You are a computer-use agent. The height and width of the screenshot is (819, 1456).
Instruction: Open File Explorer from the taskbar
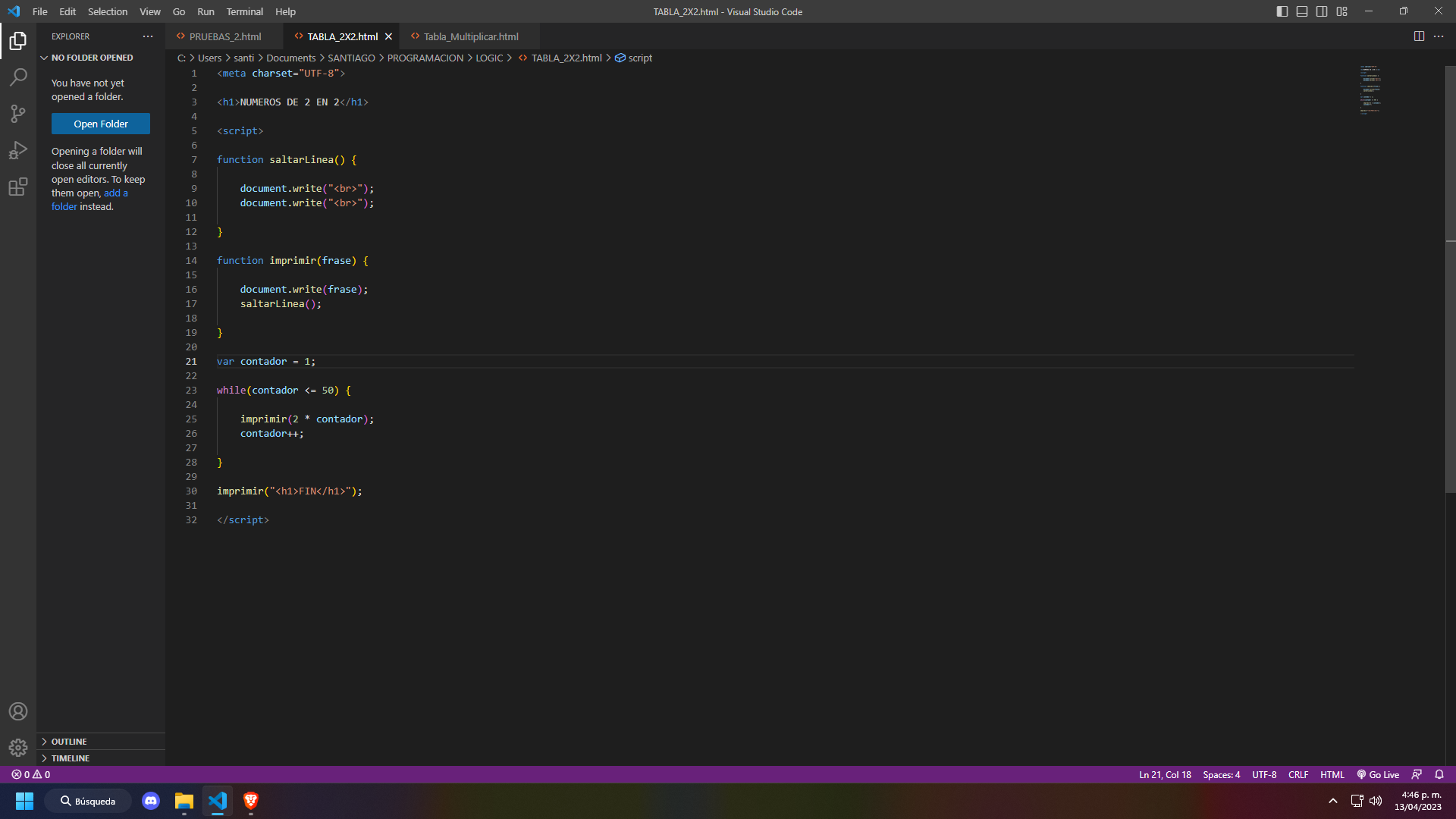click(184, 801)
